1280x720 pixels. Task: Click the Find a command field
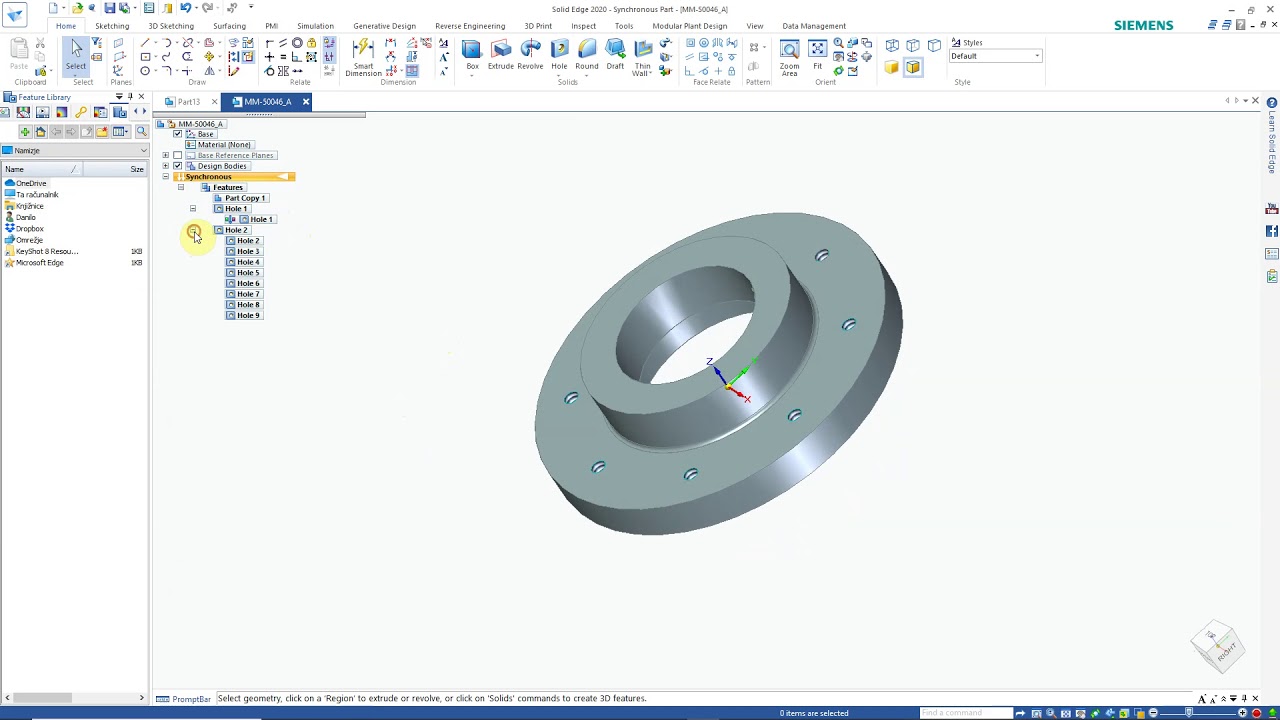coord(965,713)
